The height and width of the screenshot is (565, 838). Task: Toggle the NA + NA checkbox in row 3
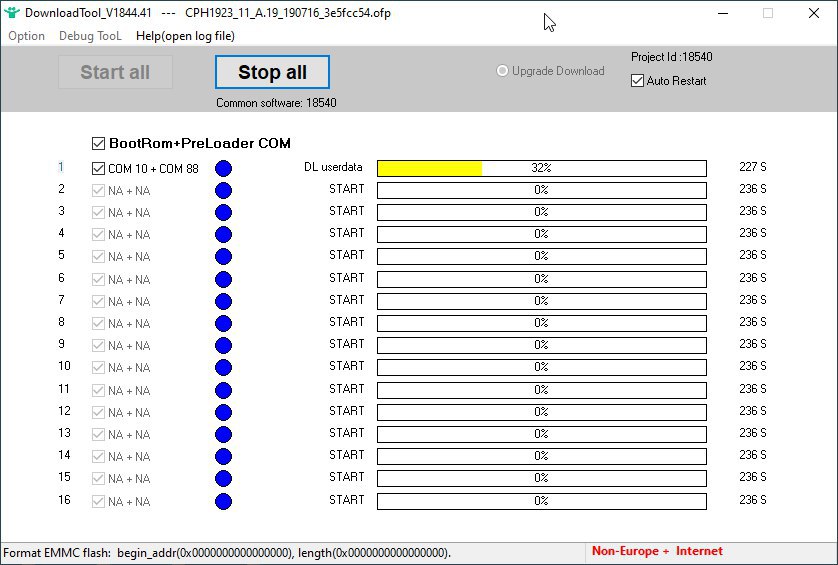coord(98,212)
